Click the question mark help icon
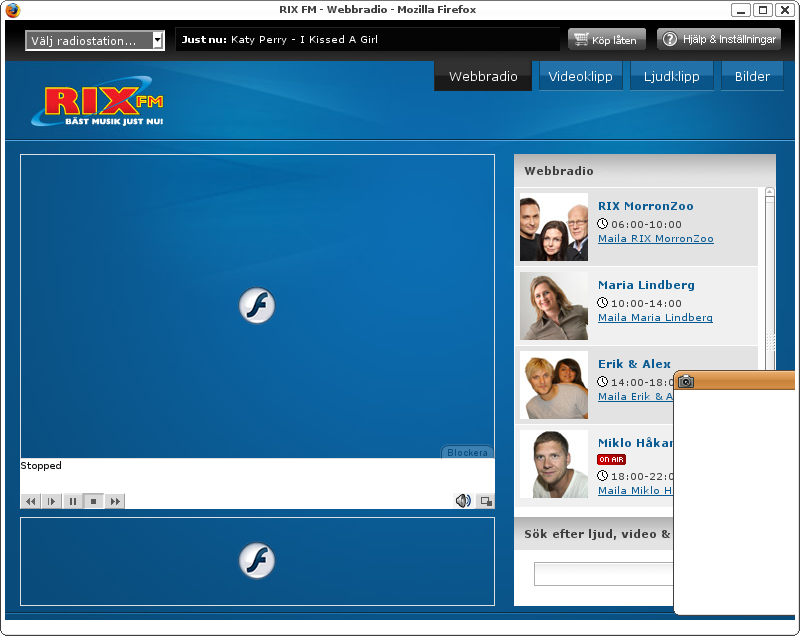The width and height of the screenshot is (800, 636). click(669, 39)
